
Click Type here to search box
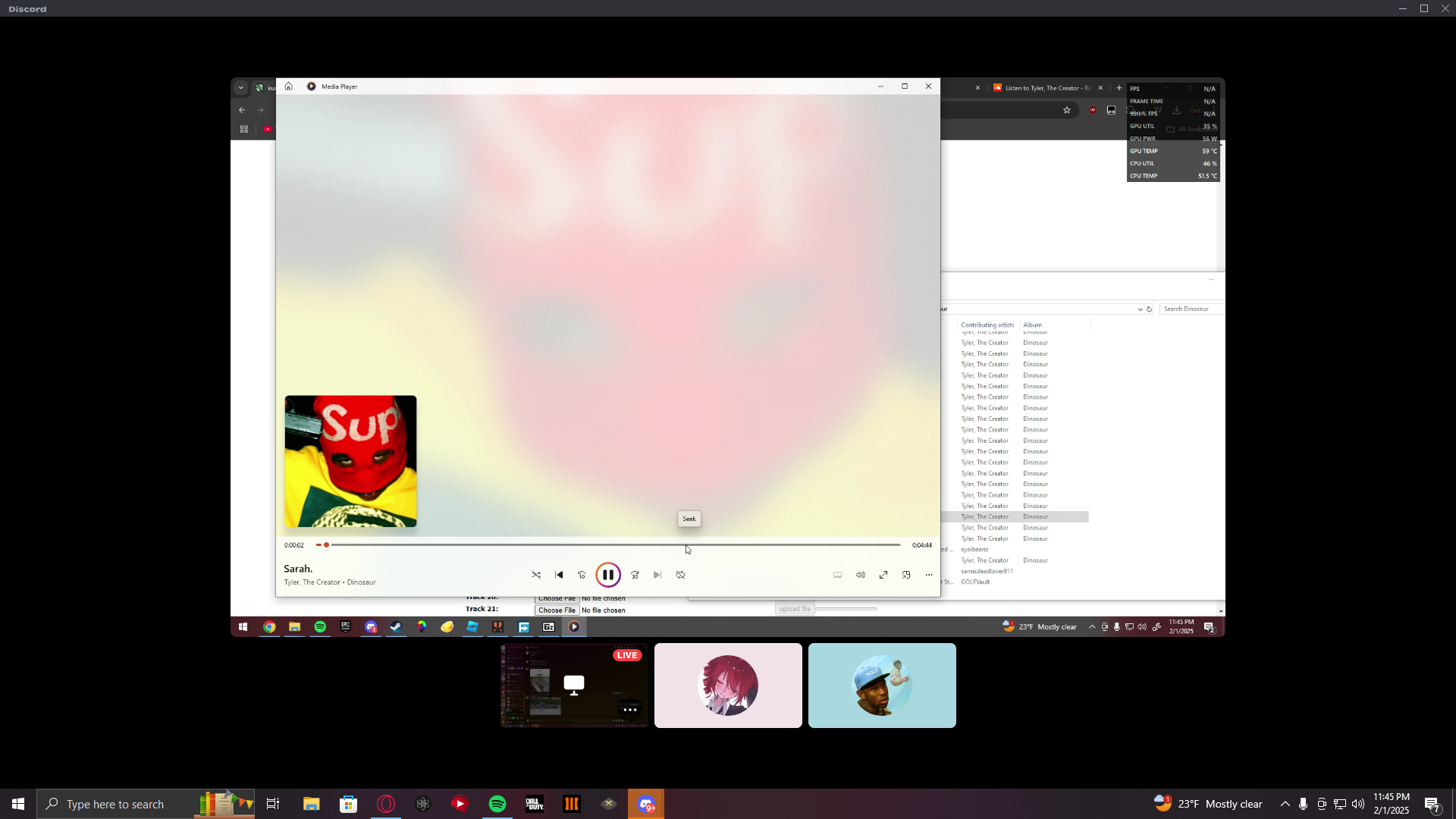pos(115,804)
